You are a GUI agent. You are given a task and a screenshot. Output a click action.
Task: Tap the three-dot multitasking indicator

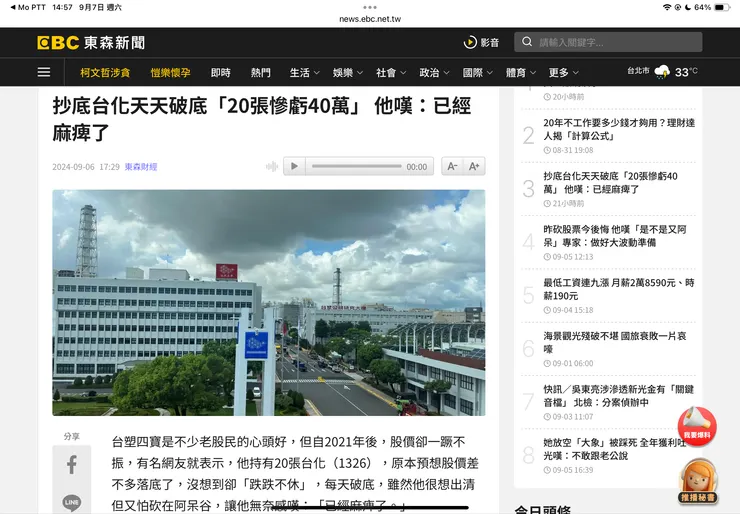coord(370,7)
